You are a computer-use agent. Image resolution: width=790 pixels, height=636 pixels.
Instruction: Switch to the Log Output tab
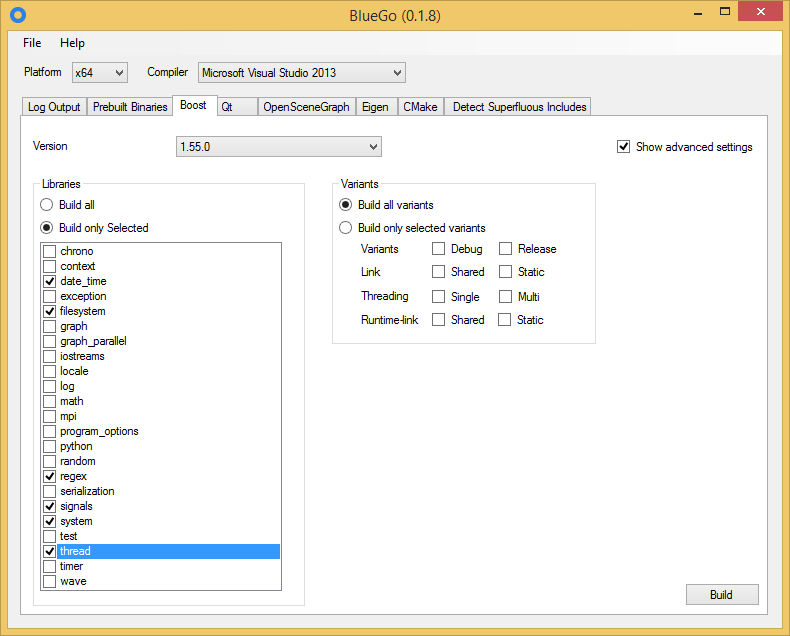point(54,107)
